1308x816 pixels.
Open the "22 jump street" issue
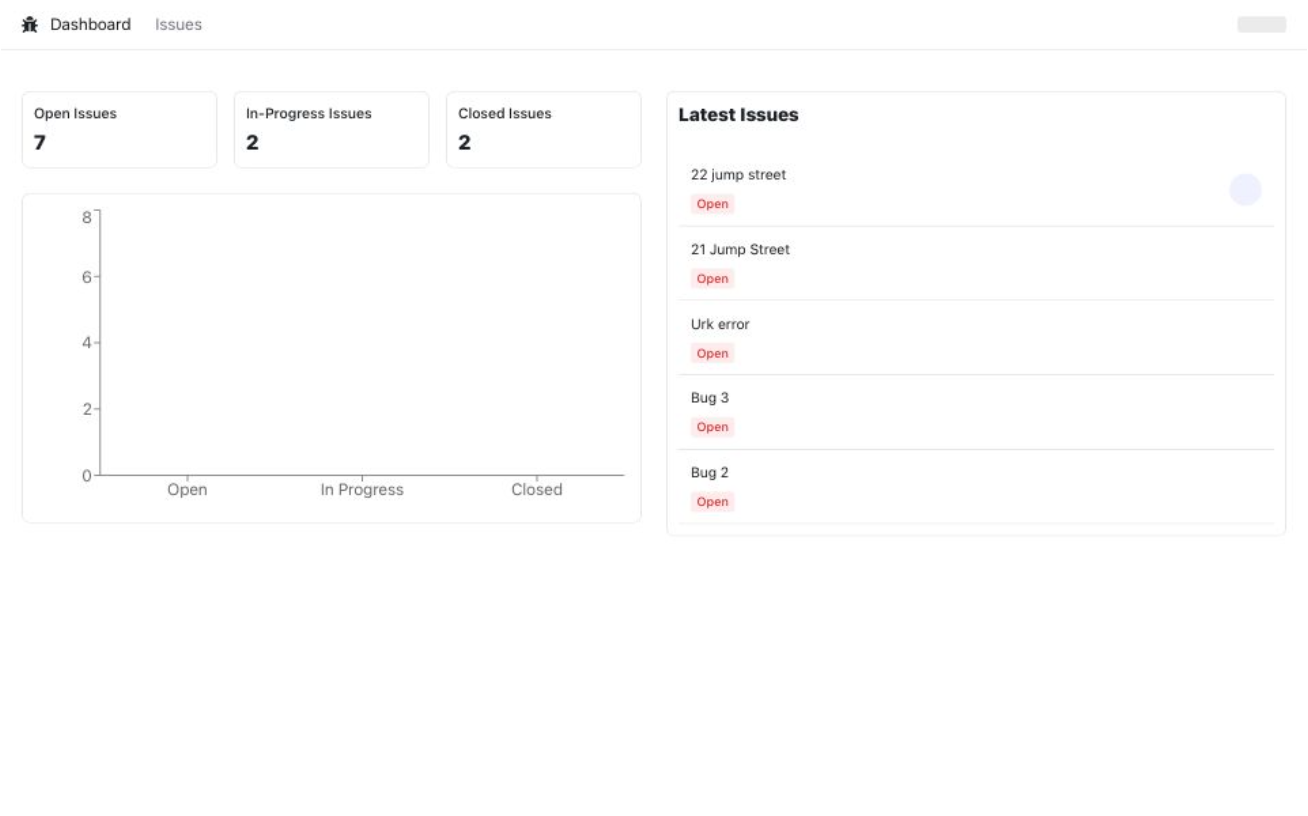[x=738, y=175]
